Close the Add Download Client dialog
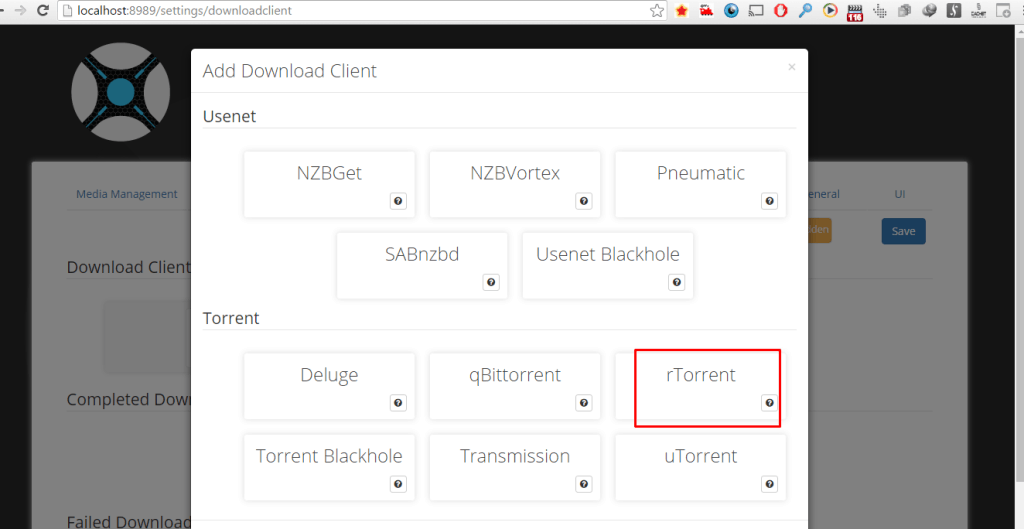 pos(792,67)
